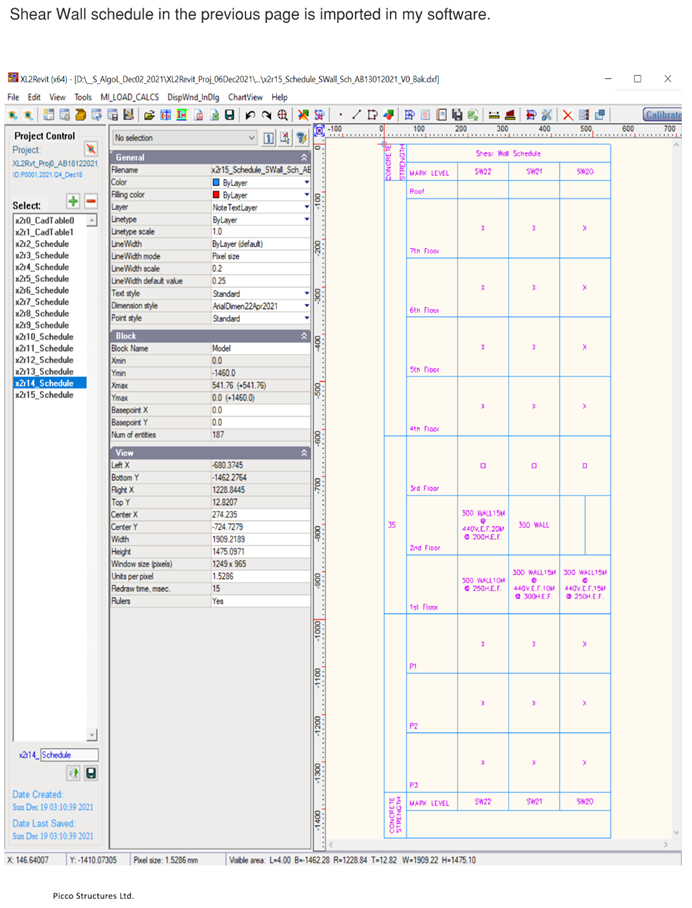Select x2r15_Schedule in the list
This screenshot has width=692, height=908.
(x=44, y=395)
